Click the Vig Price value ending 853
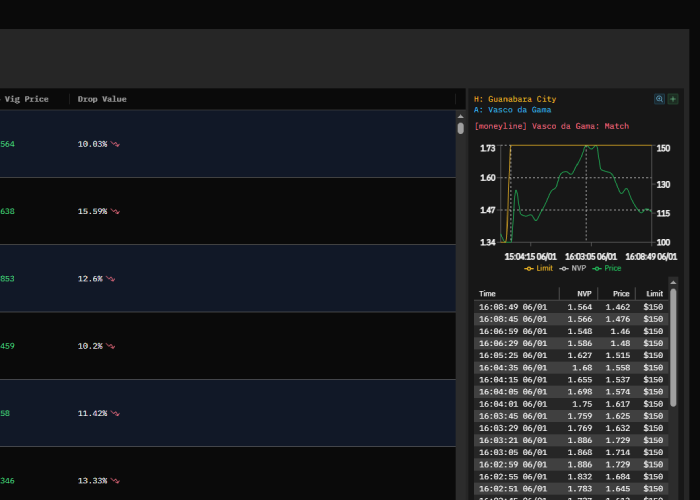This screenshot has width=700, height=500. point(7,279)
